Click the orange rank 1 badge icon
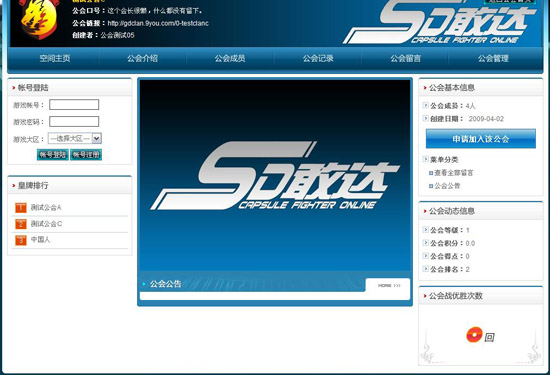The image size is (550, 375). [x=21, y=208]
